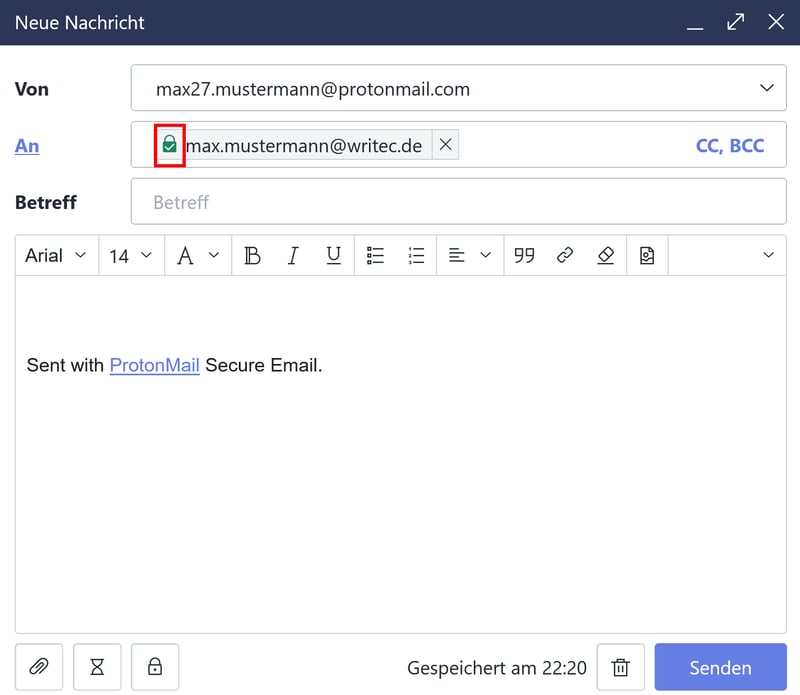Open the font color picker
800x695 pixels.
click(197, 256)
